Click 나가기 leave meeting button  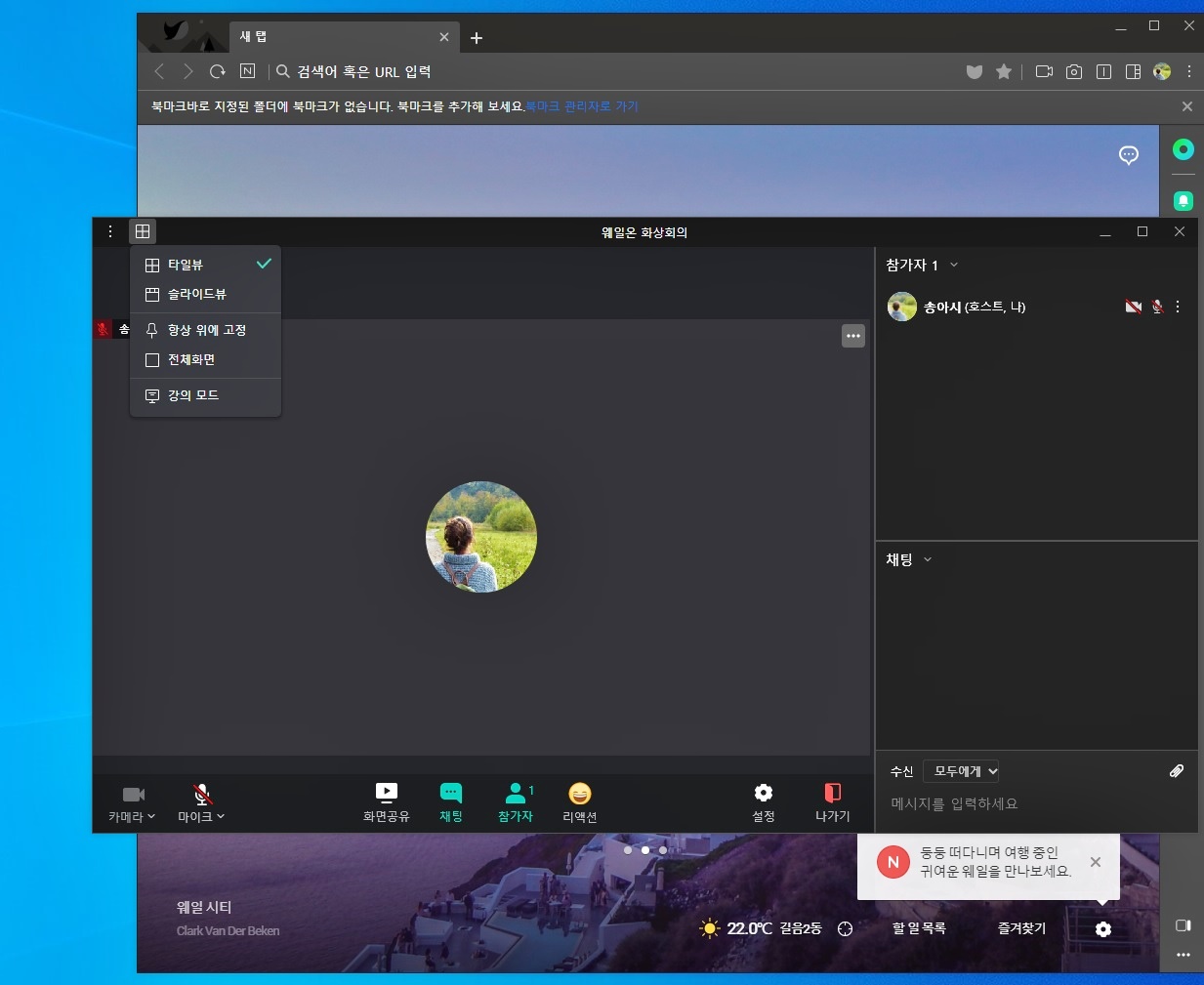point(833,802)
